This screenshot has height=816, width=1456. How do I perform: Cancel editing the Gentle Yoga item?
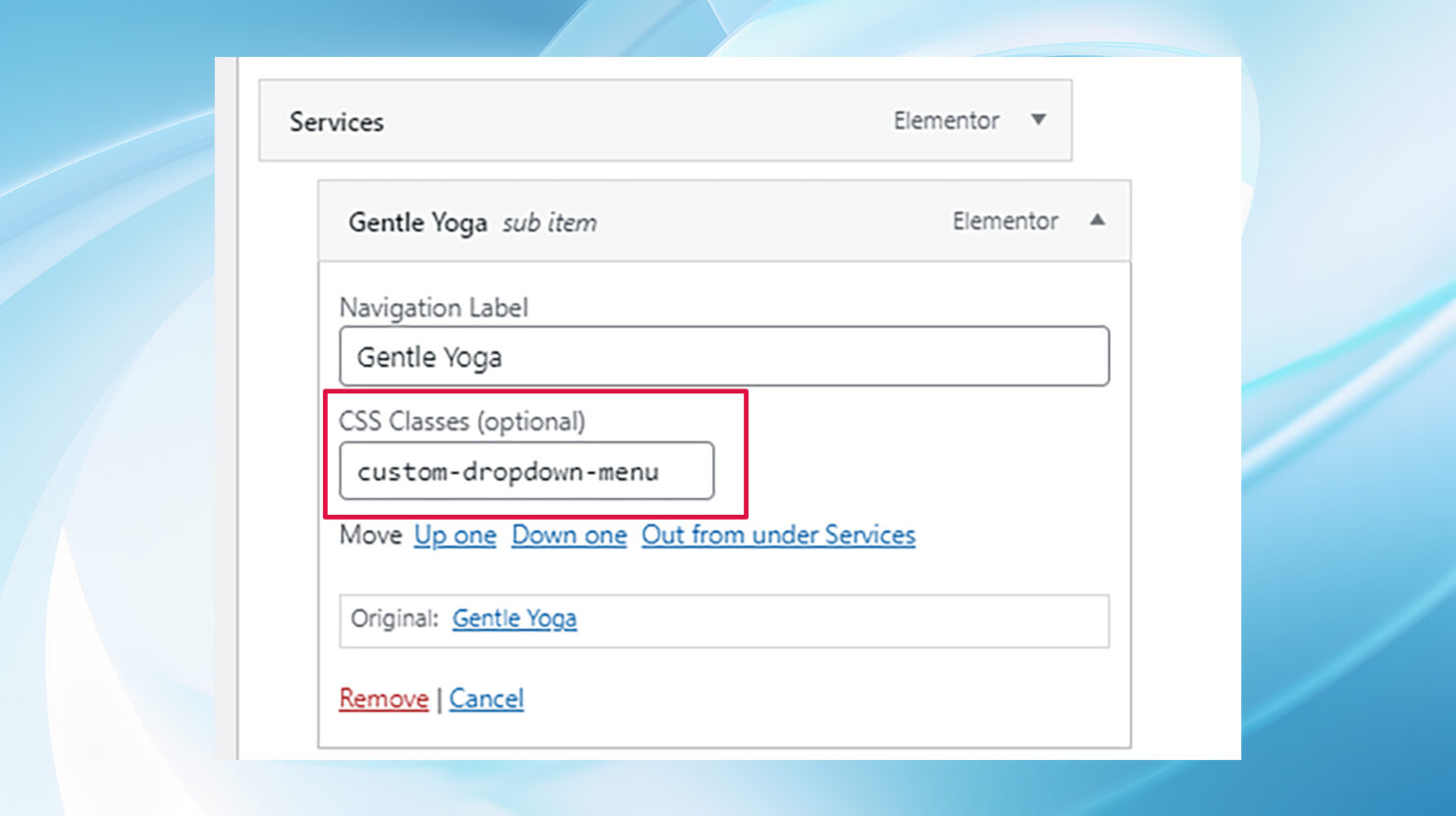487,698
